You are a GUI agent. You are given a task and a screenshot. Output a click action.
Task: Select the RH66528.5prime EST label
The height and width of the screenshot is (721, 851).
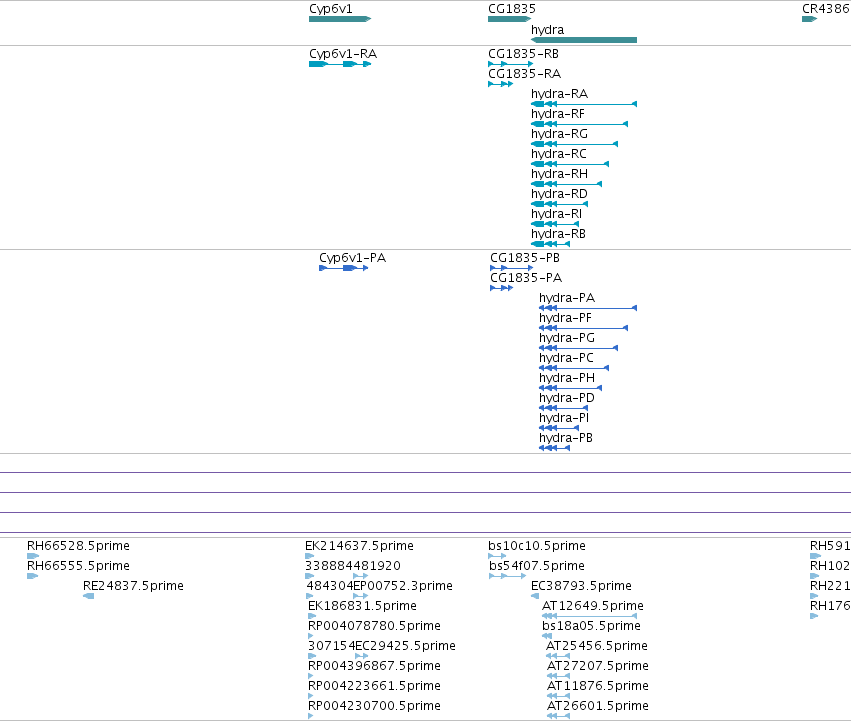(78, 546)
